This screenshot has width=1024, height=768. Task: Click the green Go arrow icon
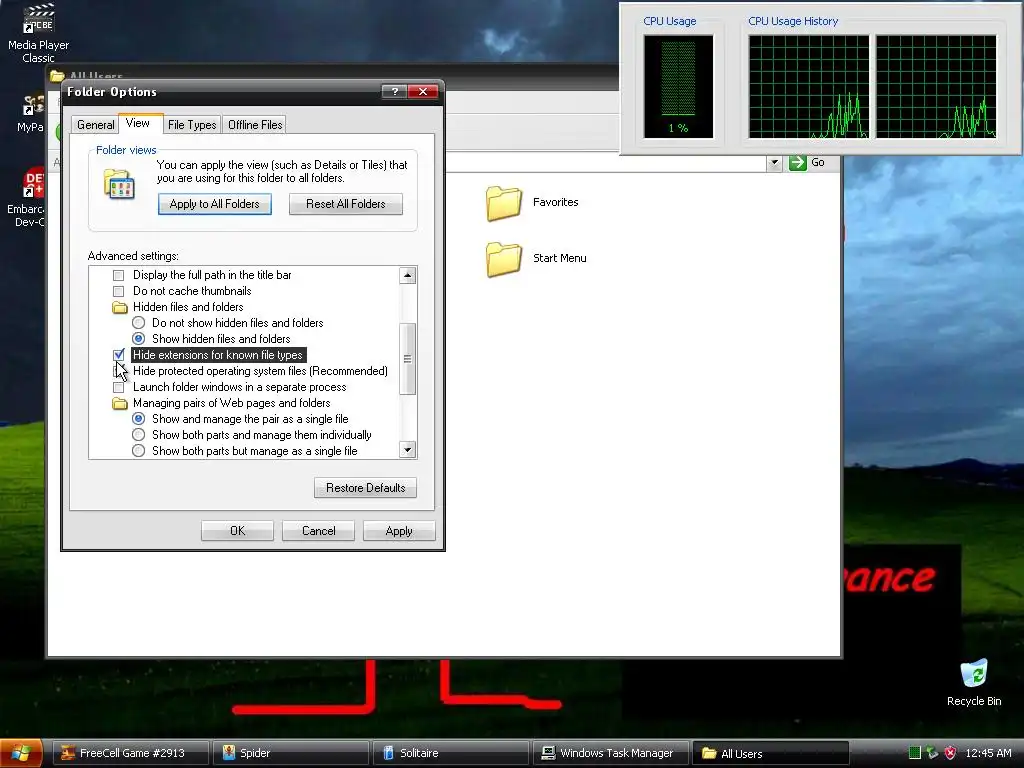(797, 163)
